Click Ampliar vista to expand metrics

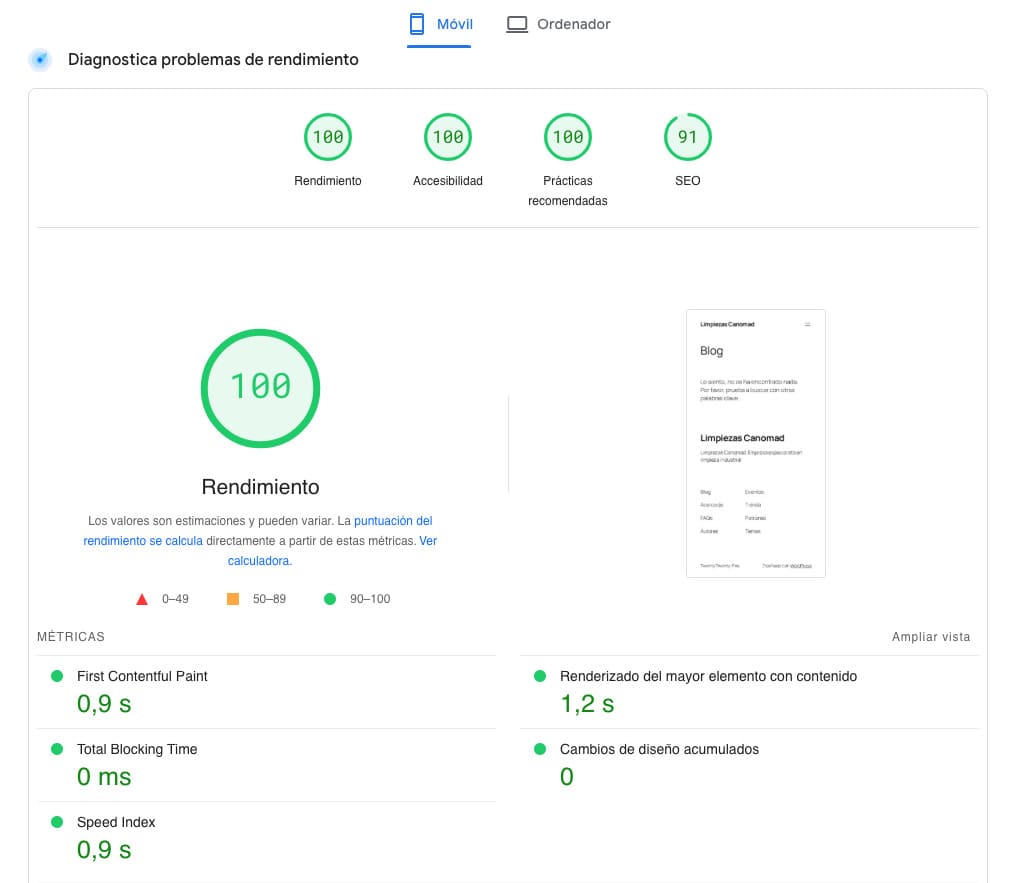tap(930, 637)
